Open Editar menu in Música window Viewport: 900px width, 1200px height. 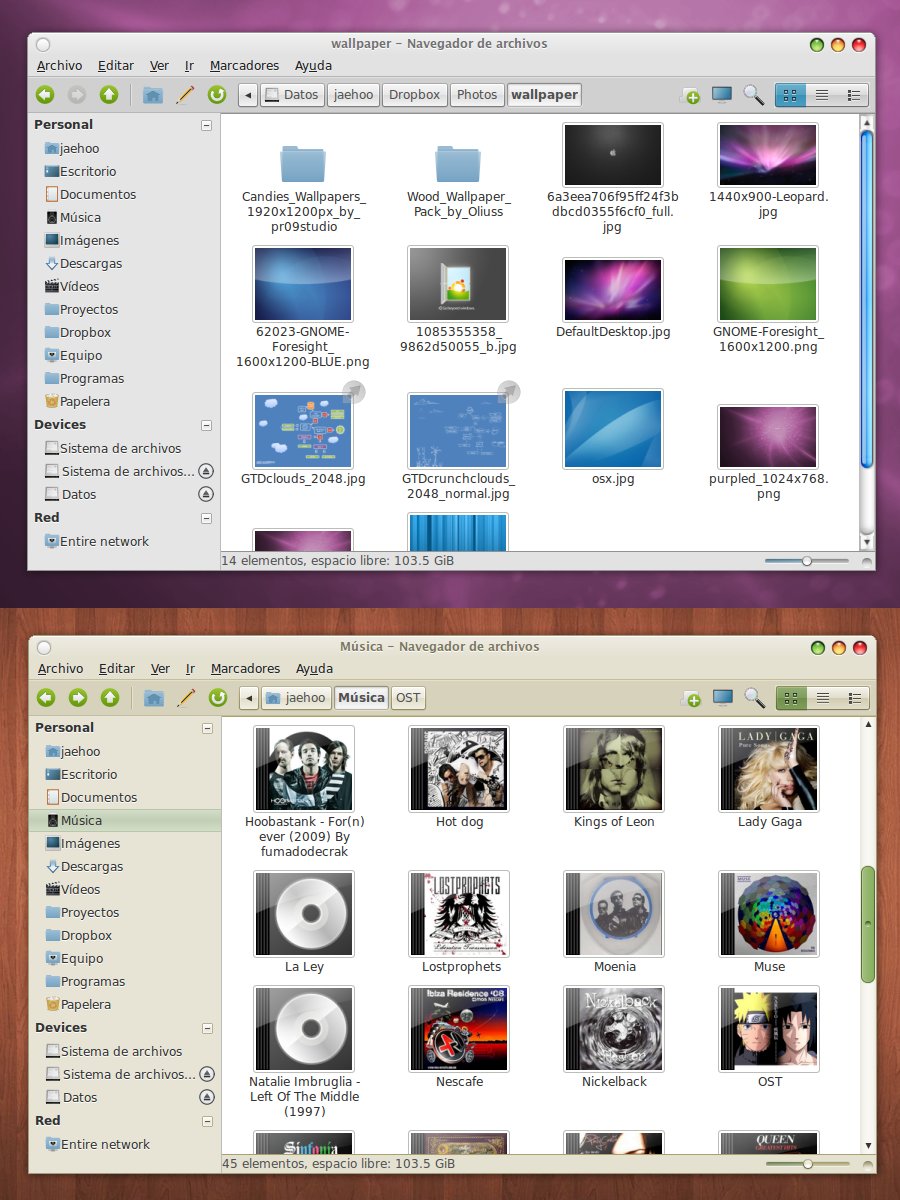[x=117, y=669]
